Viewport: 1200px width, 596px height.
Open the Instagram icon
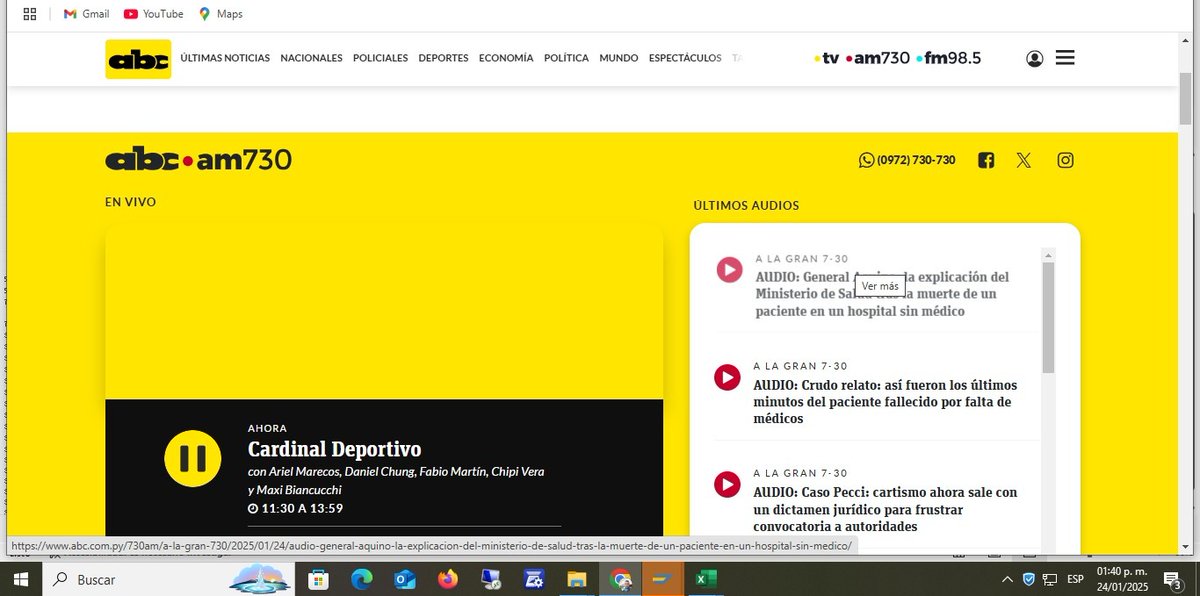click(x=1066, y=160)
